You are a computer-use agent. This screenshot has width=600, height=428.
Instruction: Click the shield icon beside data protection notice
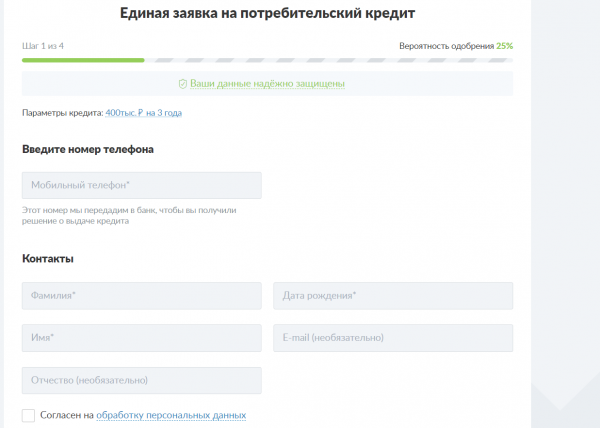(183, 84)
